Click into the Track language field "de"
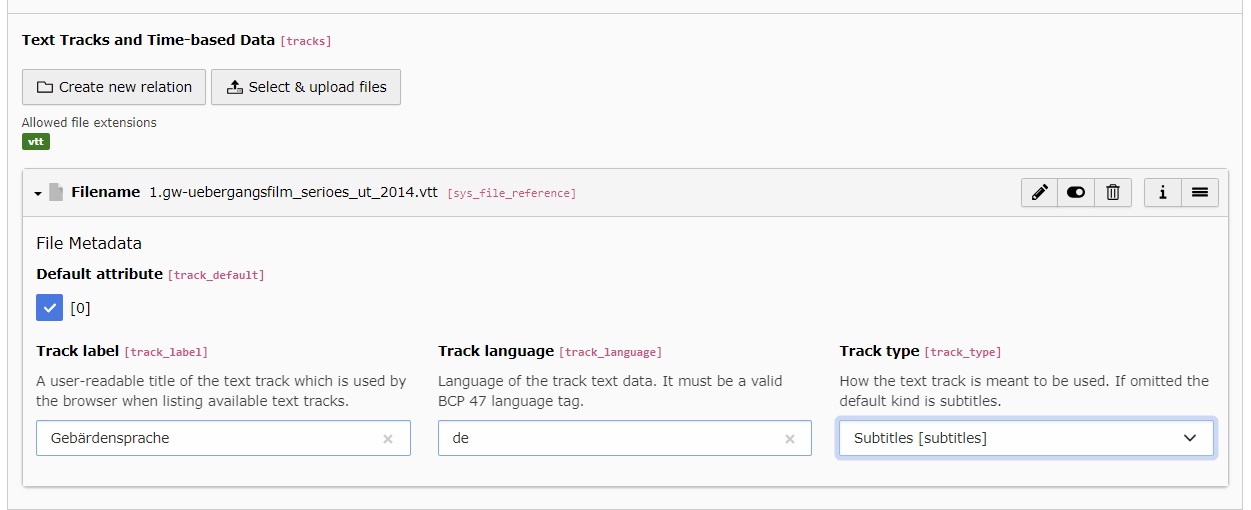The height and width of the screenshot is (510, 1251). [610, 438]
